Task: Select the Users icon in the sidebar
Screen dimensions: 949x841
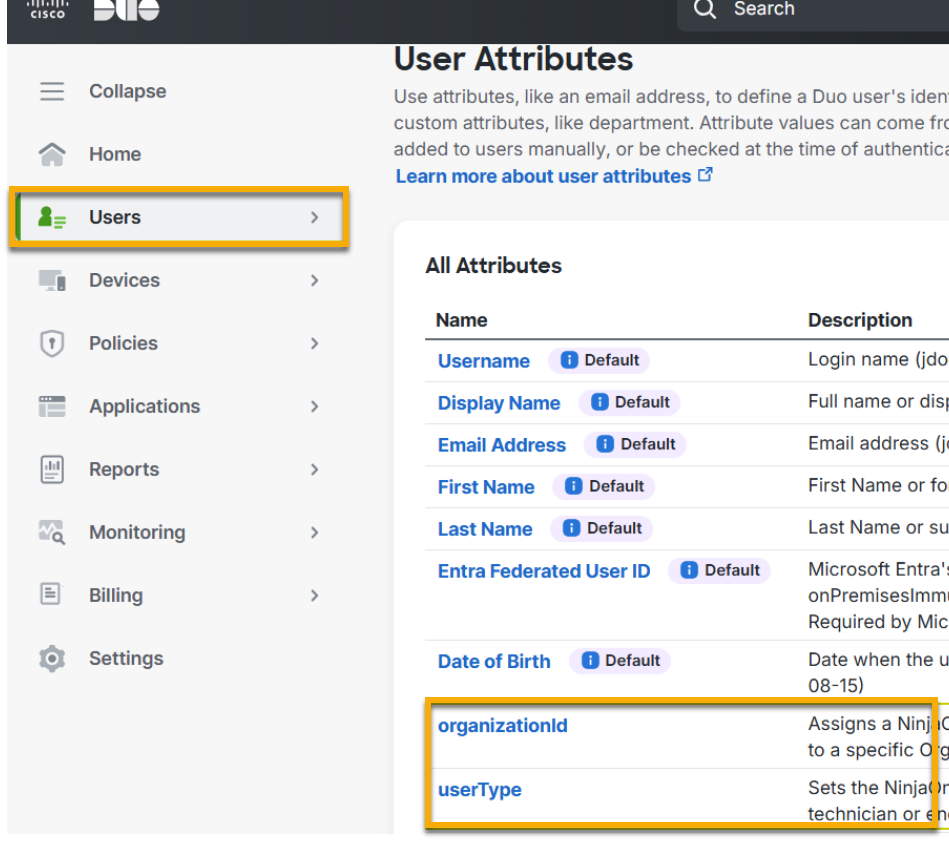Action: pyautogui.click(x=52, y=217)
